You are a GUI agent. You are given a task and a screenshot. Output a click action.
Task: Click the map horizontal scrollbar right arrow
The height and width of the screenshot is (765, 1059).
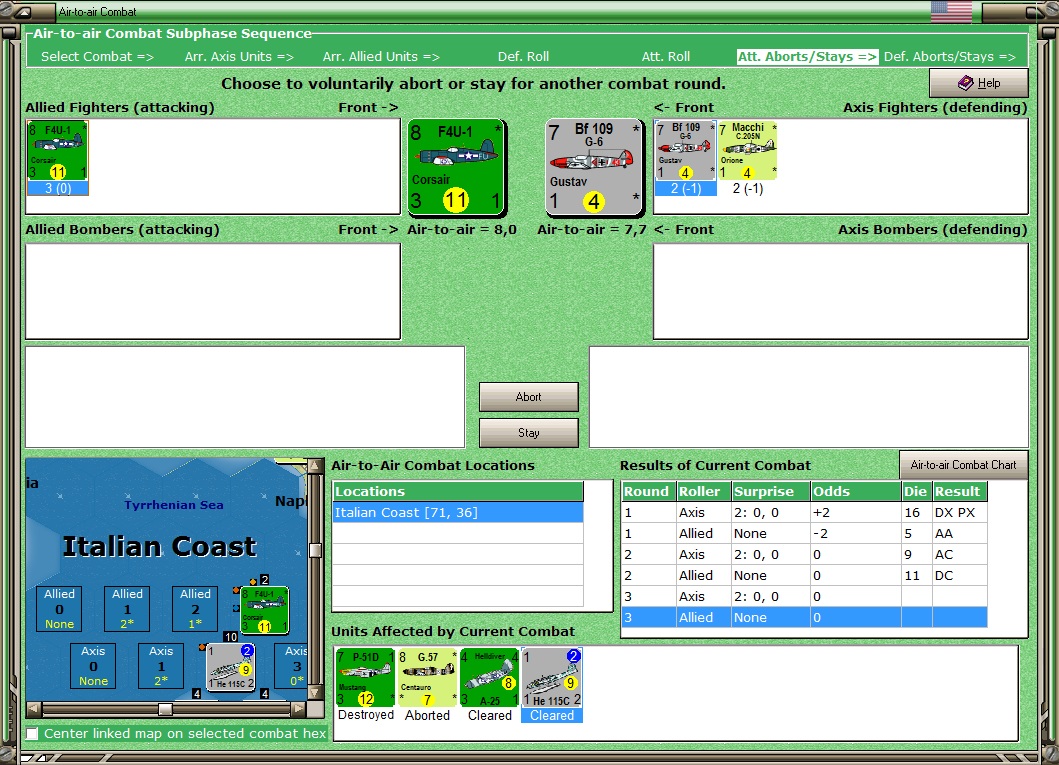[x=299, y=709]
